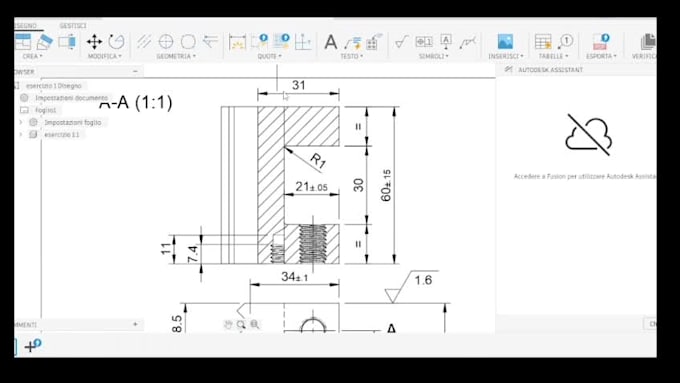
Task: Open the MODIFICA dropdown
Action: 105,56
